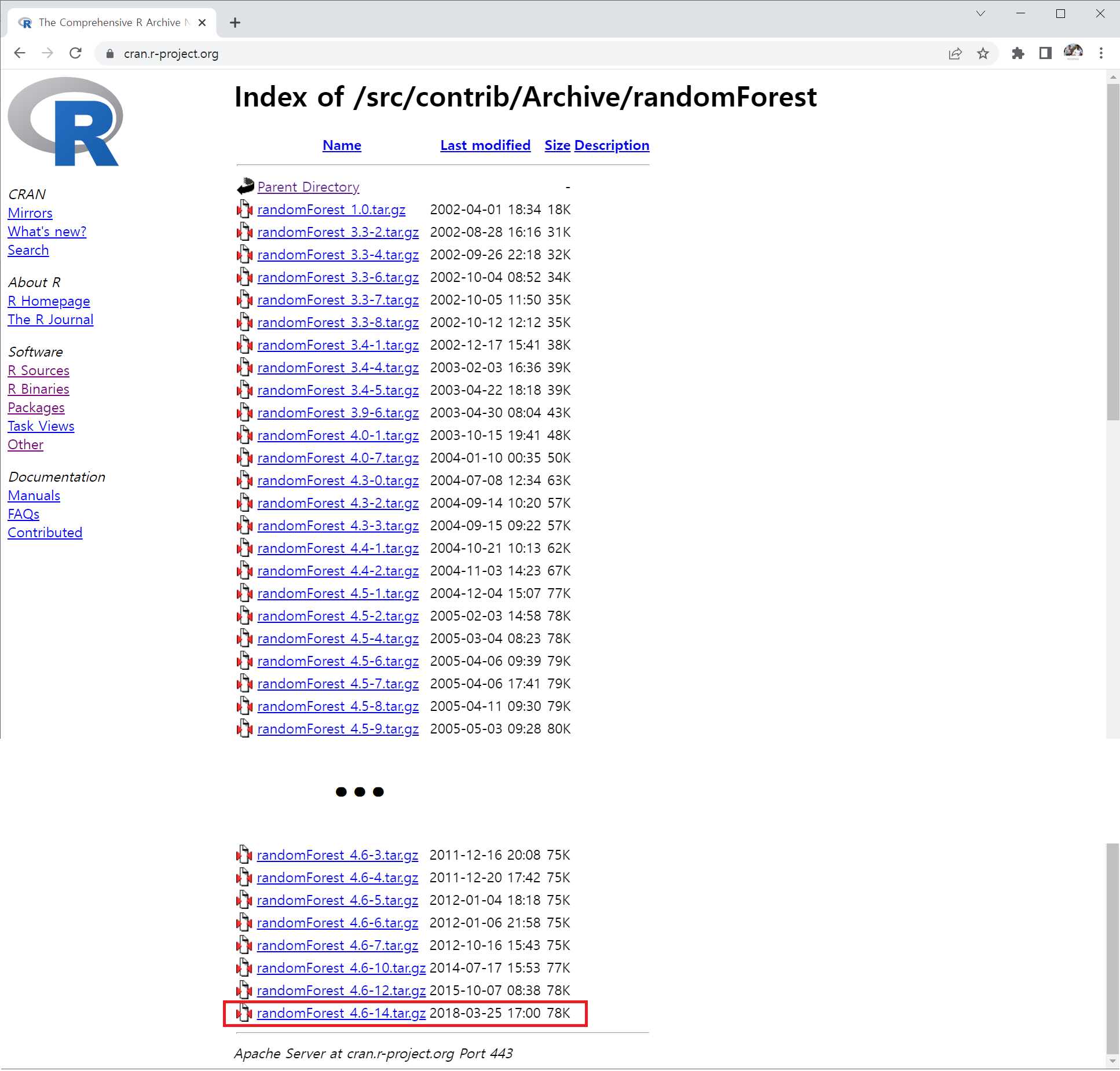Reload the CRAN page

pos(75,53)
